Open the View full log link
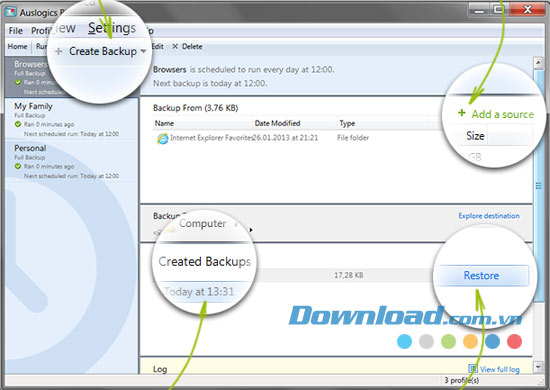The height and width of the screenshot is (390, 550). [499, 369]
